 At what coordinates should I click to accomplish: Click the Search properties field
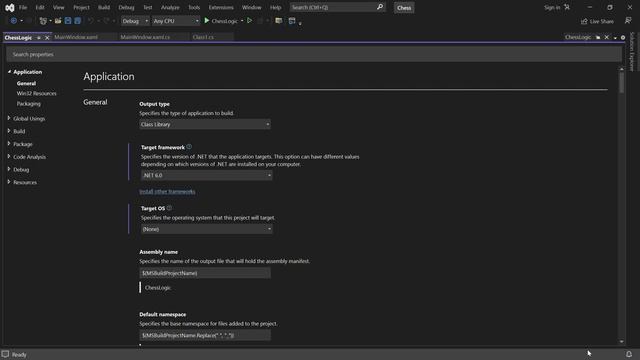313,54
